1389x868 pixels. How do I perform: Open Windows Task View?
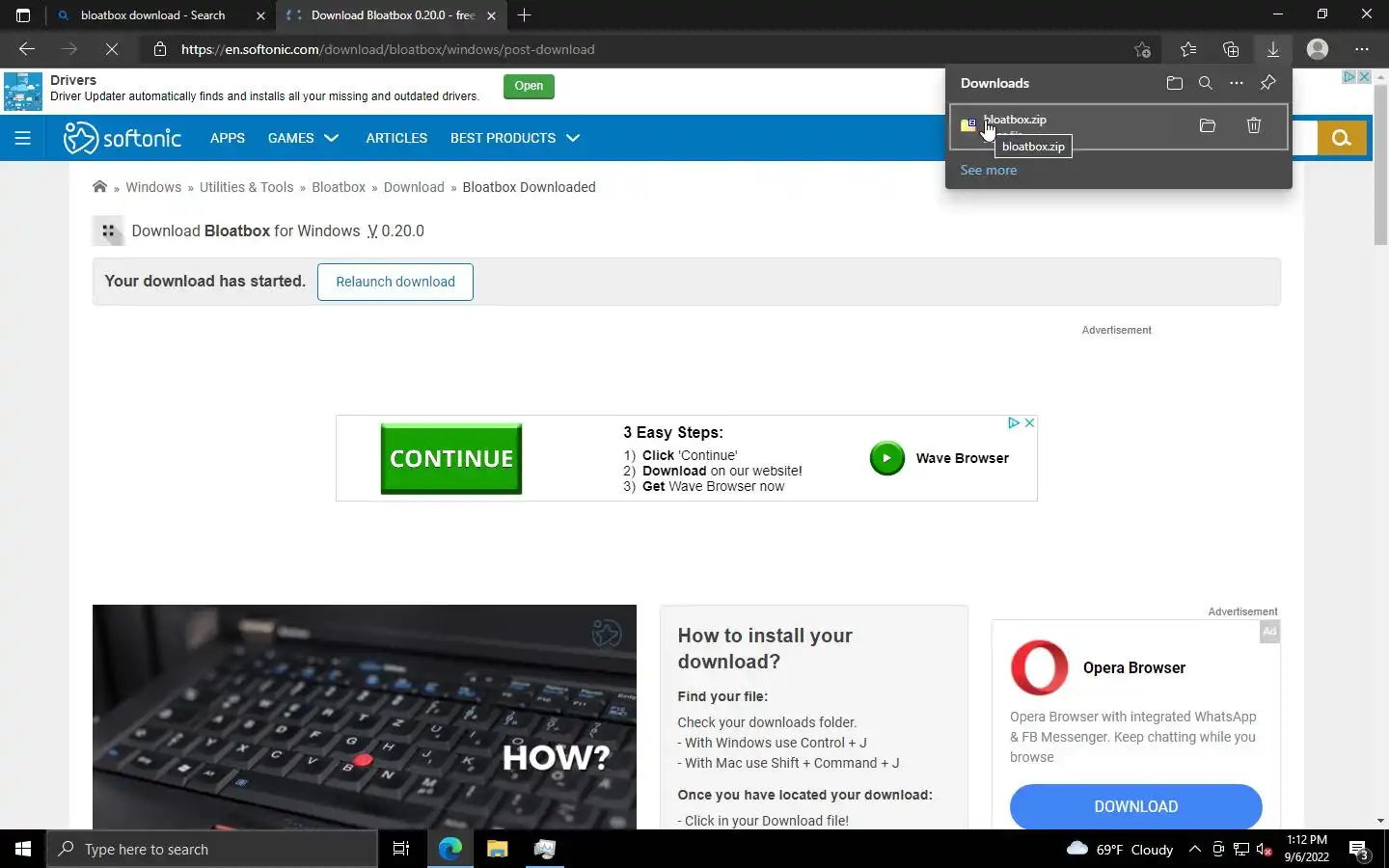(401, 849)
